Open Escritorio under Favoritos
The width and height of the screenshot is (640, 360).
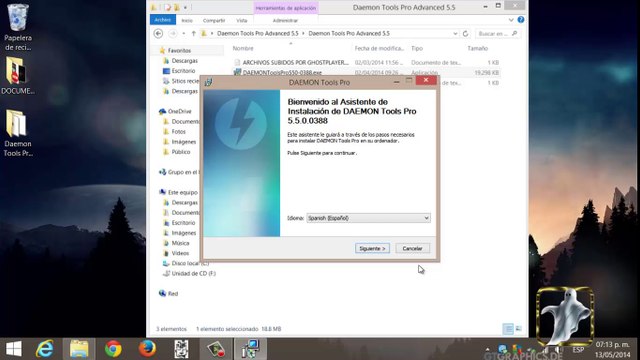pyautogui.click(x=183, y=71)
